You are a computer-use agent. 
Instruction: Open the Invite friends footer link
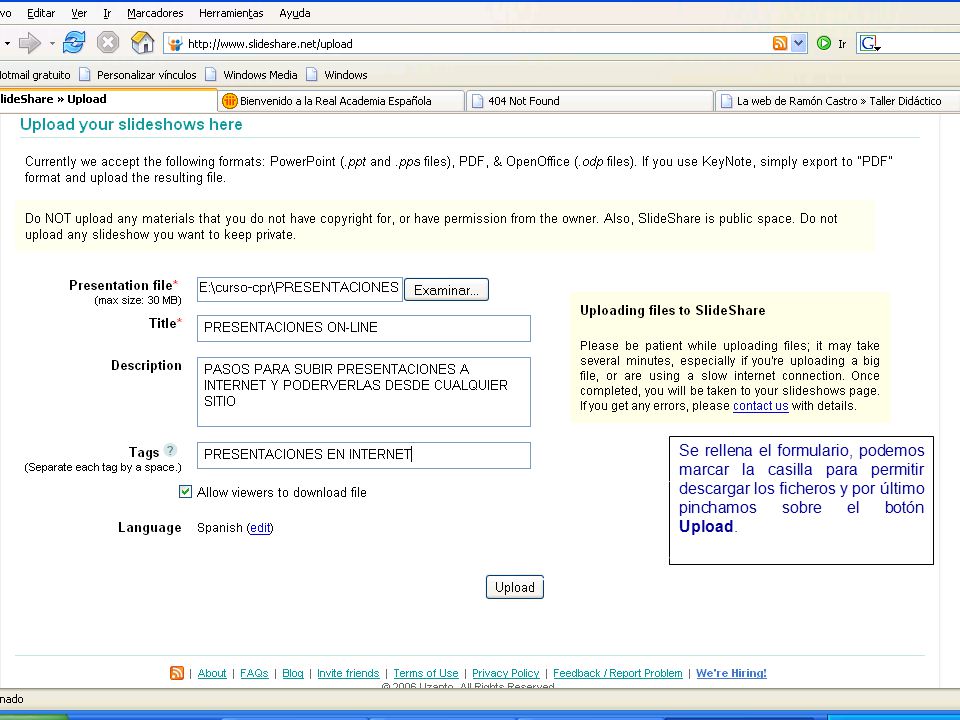pos(348,673)
